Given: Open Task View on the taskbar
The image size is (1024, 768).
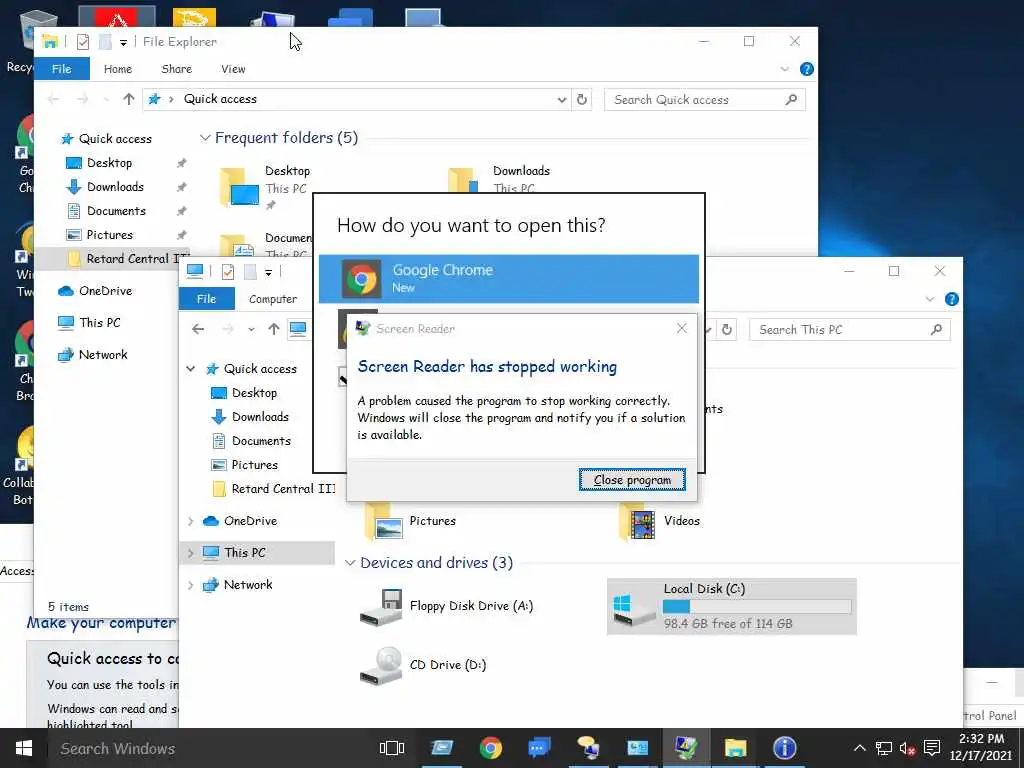Looking at the screenshot, I should 392,748.
